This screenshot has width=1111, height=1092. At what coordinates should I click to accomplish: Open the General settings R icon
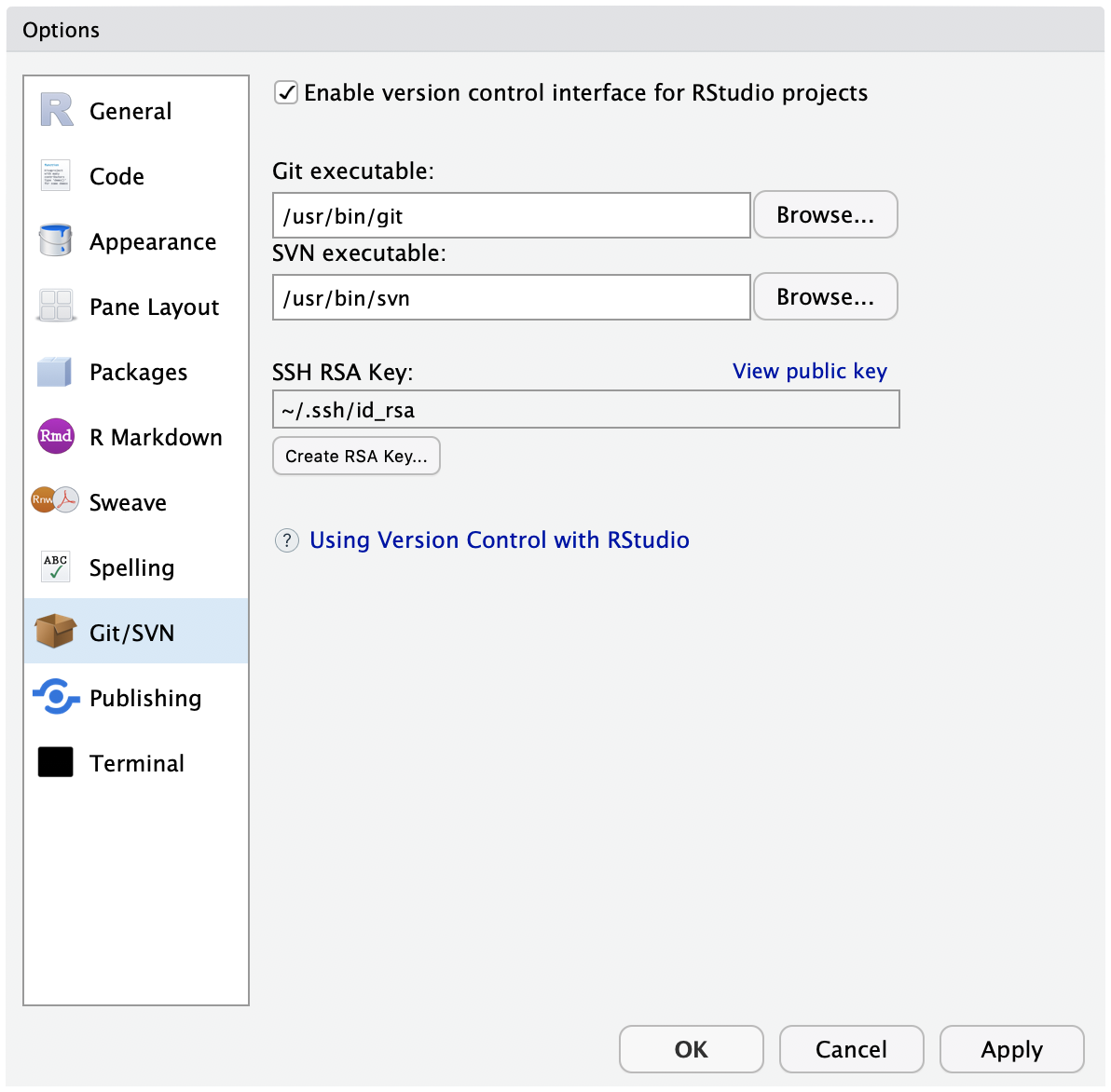tap(56, 111)
